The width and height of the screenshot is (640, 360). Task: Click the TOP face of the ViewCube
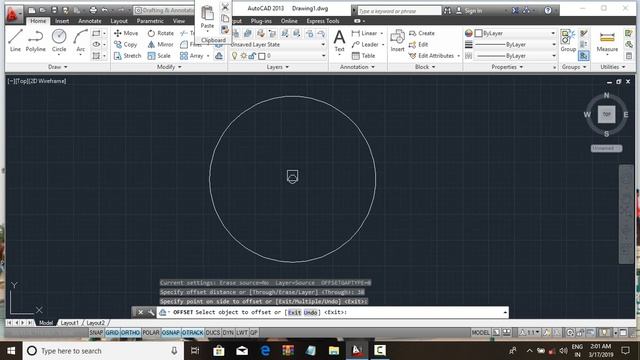click(607, 114)
